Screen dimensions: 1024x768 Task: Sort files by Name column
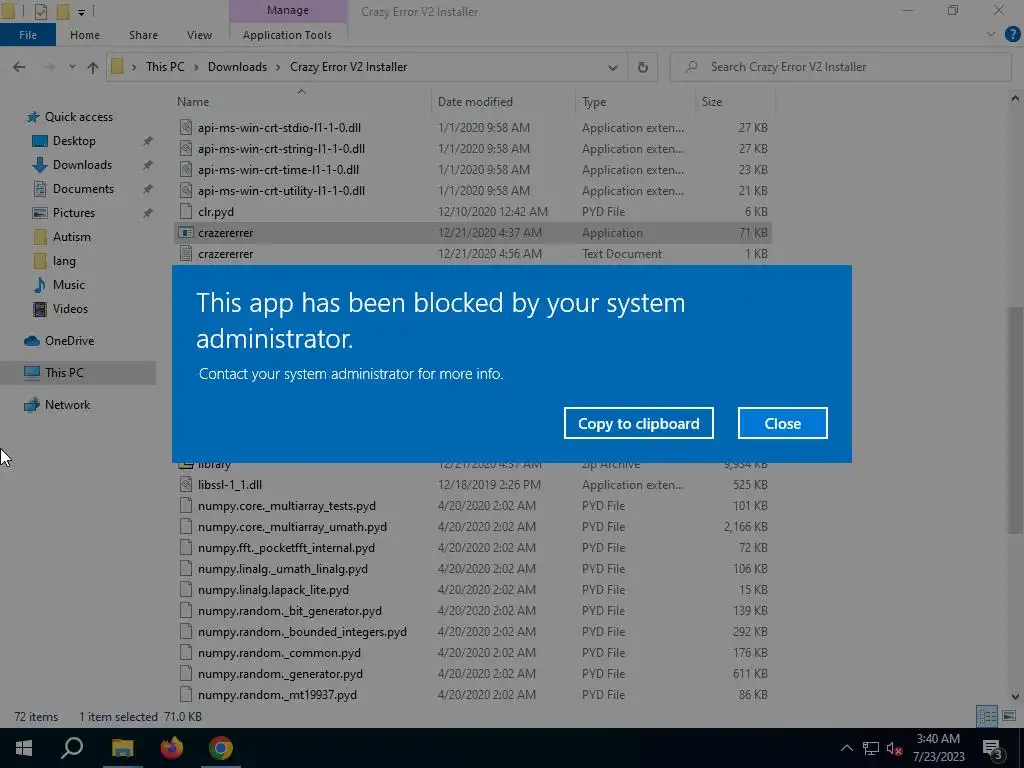[193, 102]
